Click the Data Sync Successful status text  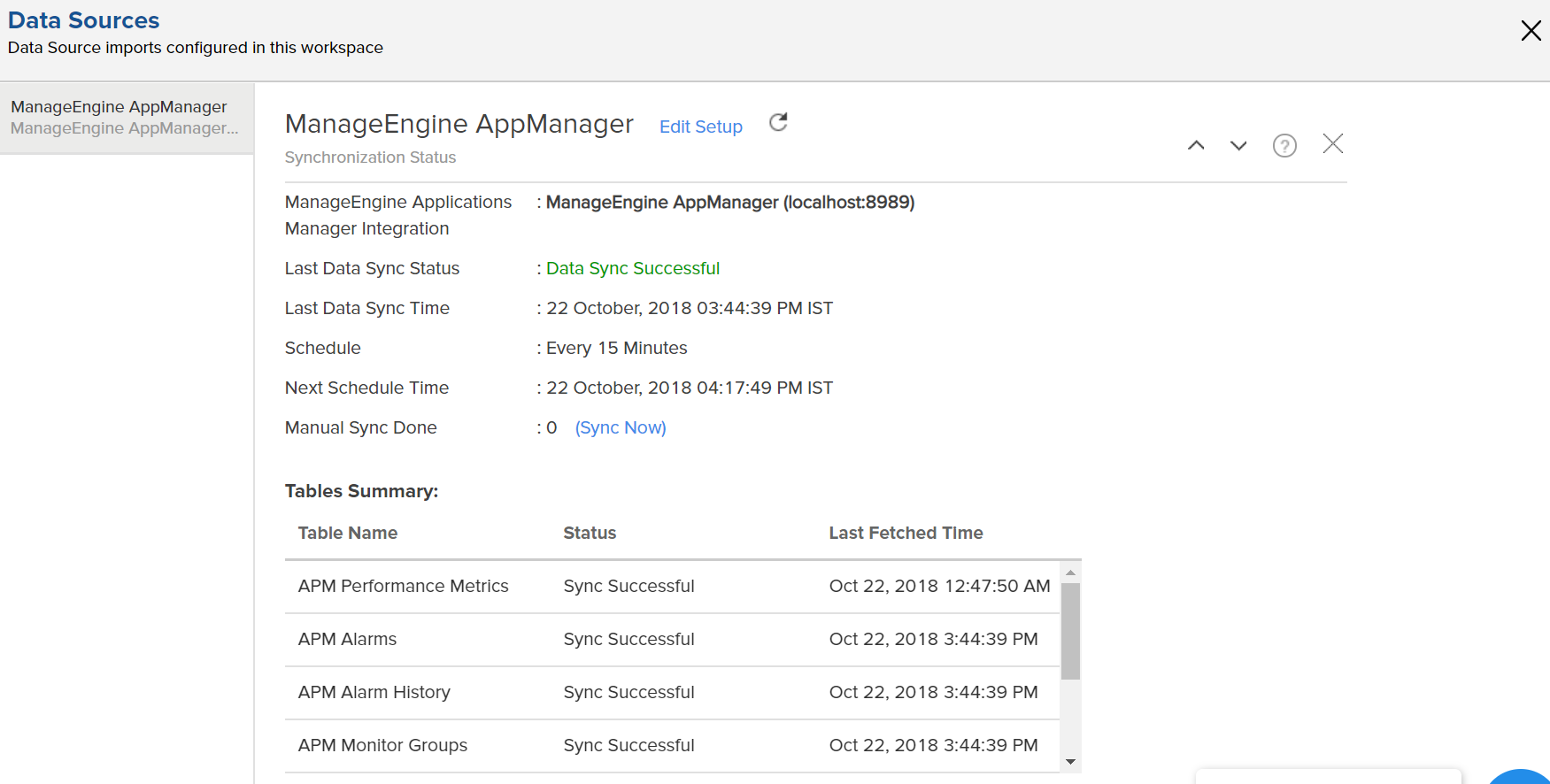(x=633, y=268)
